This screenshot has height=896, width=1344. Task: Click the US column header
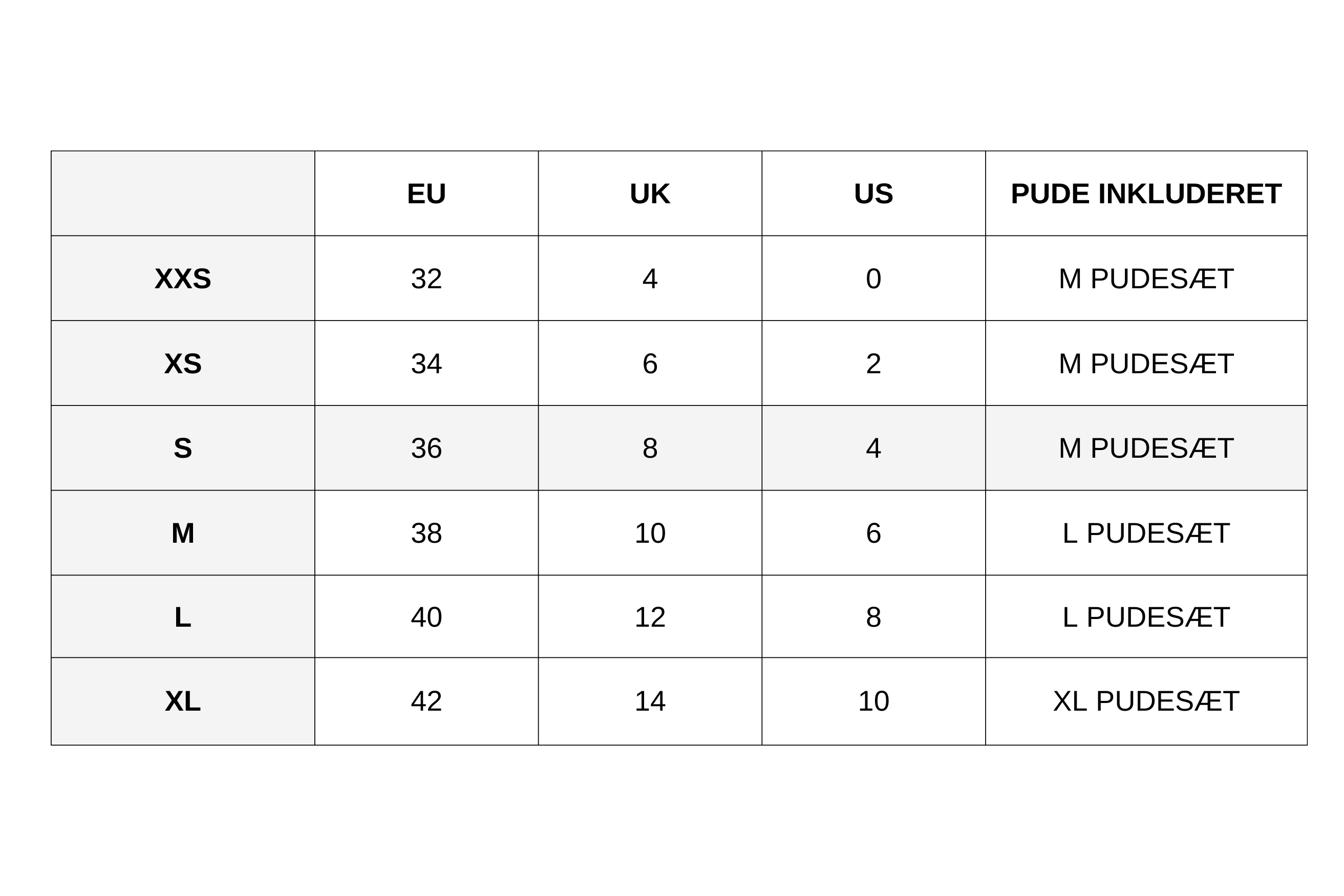click(873, 194)
